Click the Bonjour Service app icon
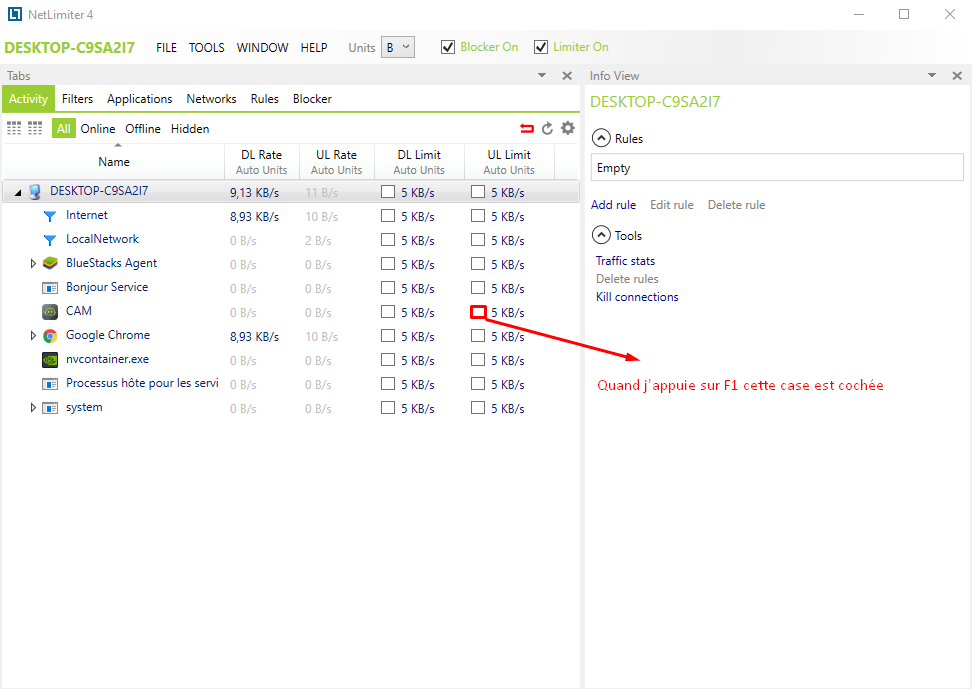The height and width of the screenshot is (689, 972). [50, 288]
